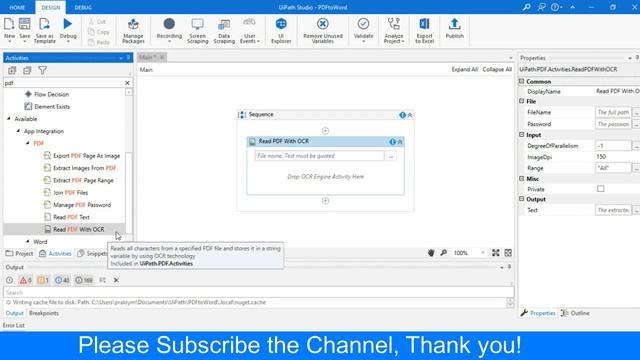
Task: Click fit to screen icon
Action: pyautogui.click(x=496, y=253)
